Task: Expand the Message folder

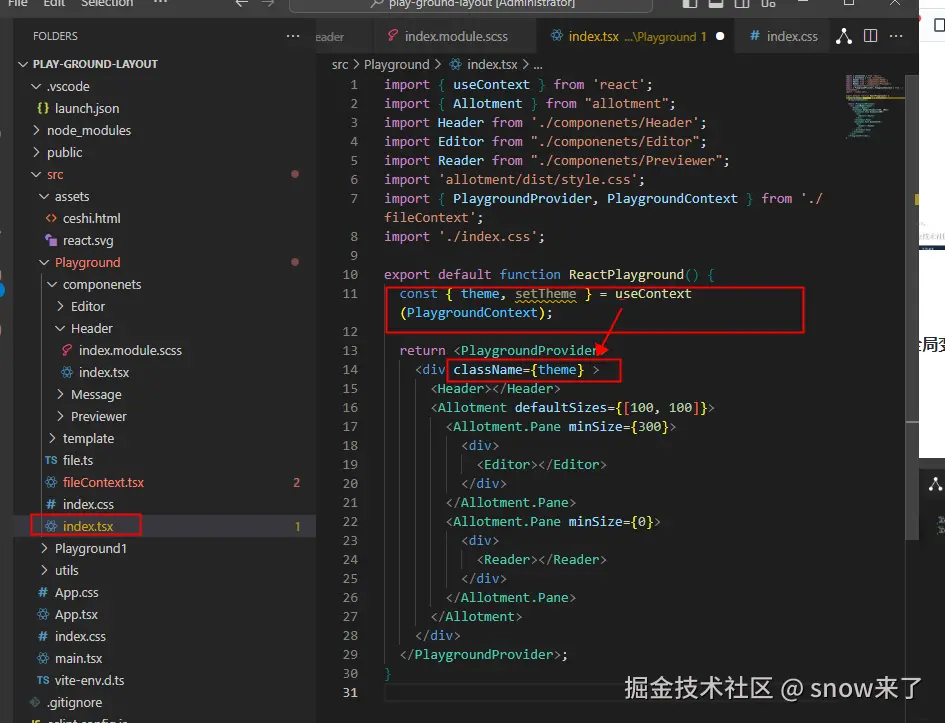Action: point(60,394)
